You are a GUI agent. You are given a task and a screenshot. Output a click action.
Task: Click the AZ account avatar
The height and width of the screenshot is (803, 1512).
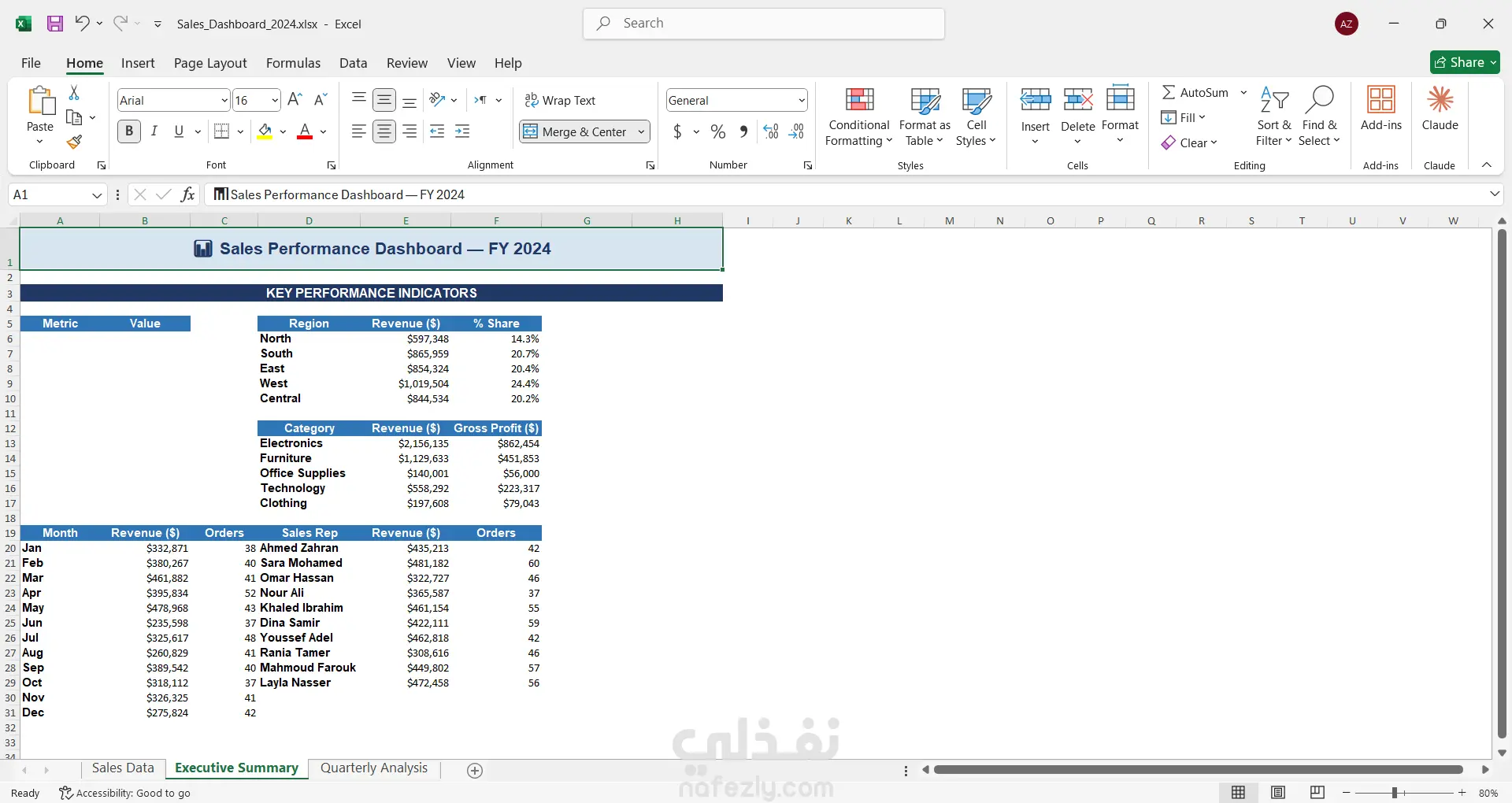coord(1347,24)
